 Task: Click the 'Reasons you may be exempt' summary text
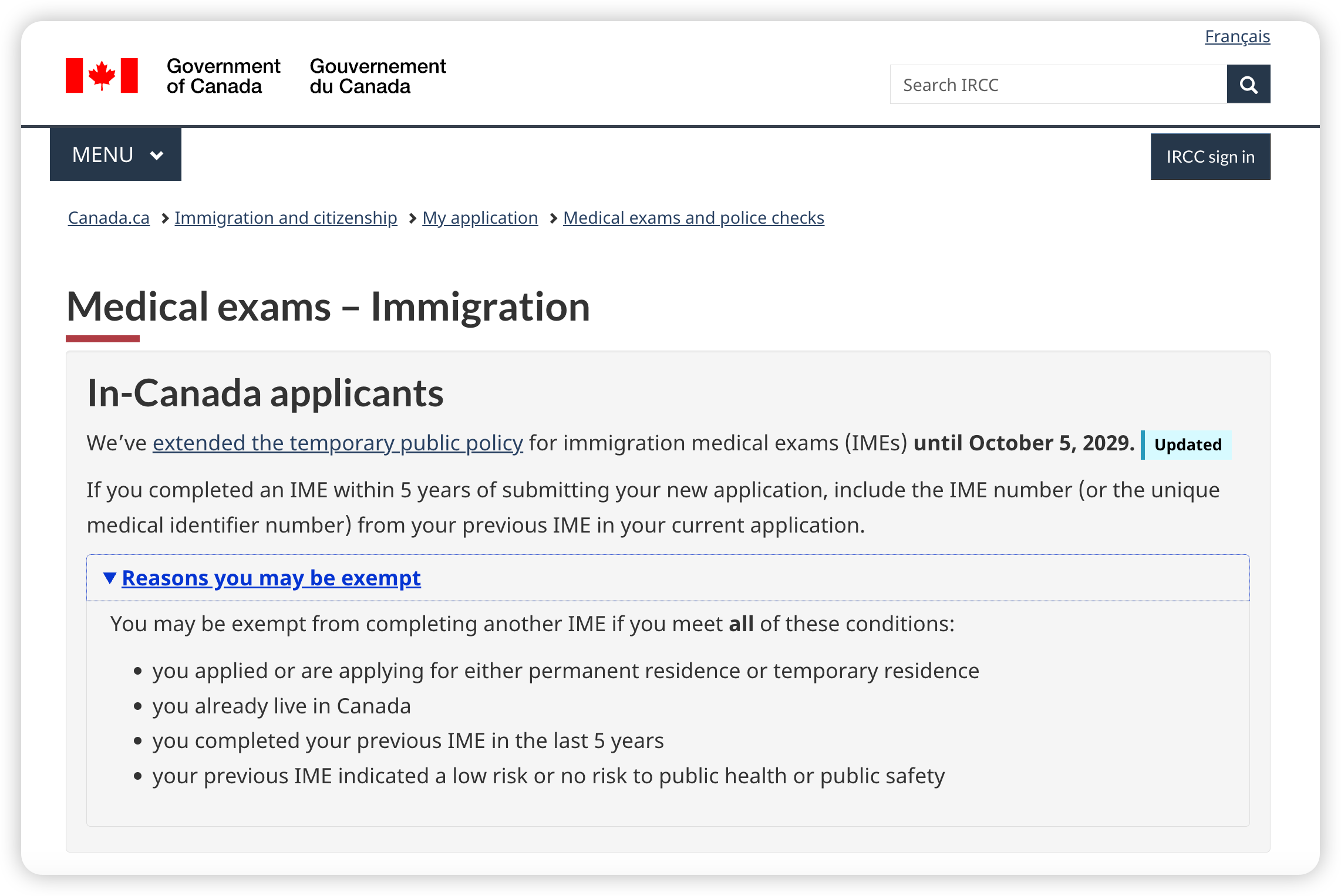point(271,578)
